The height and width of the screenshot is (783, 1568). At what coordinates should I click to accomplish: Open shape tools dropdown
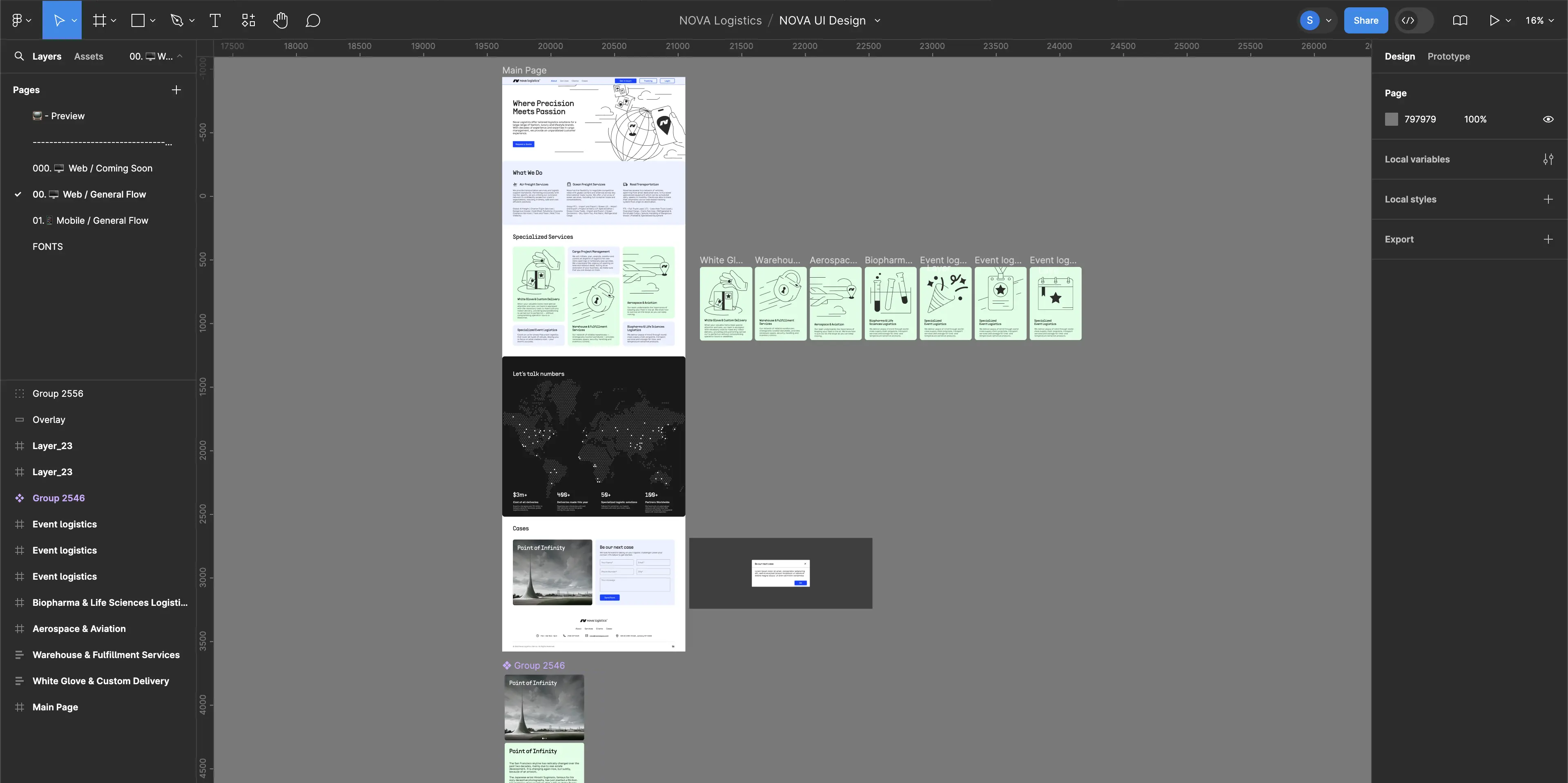pyautogui.click(x=153, y=21)
